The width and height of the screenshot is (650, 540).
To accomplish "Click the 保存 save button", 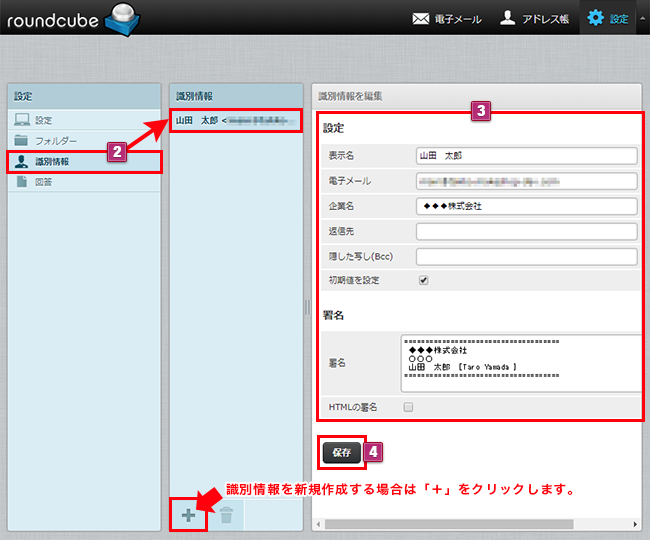I will click(x=342, y=453).
